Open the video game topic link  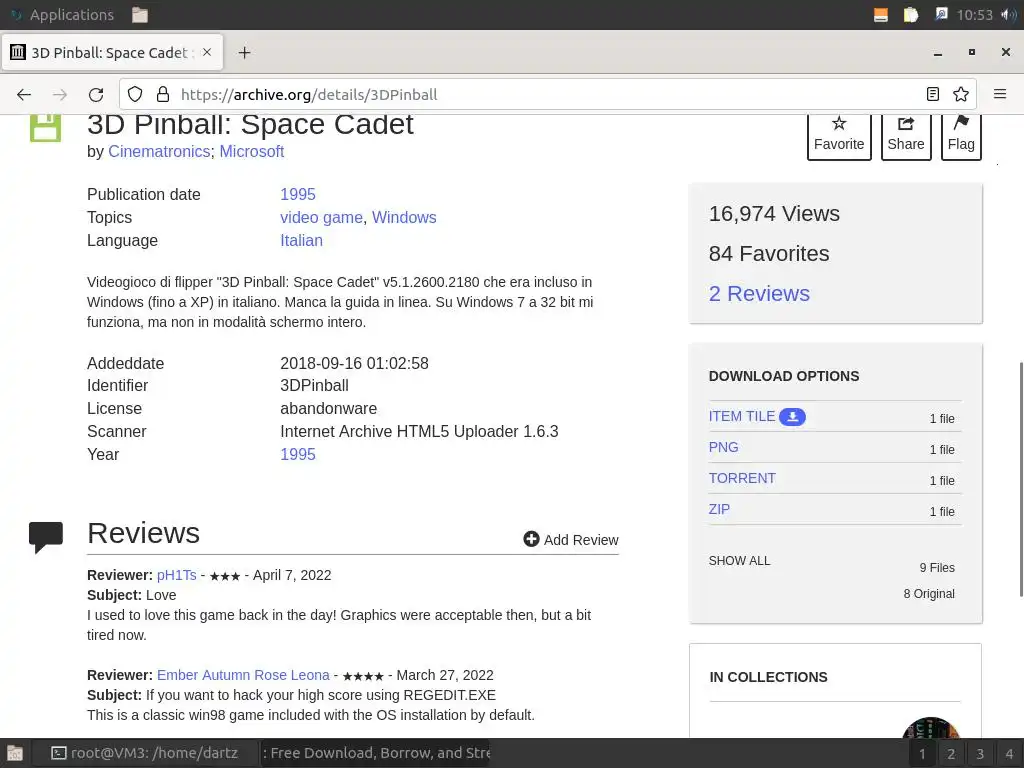point(321,217)
